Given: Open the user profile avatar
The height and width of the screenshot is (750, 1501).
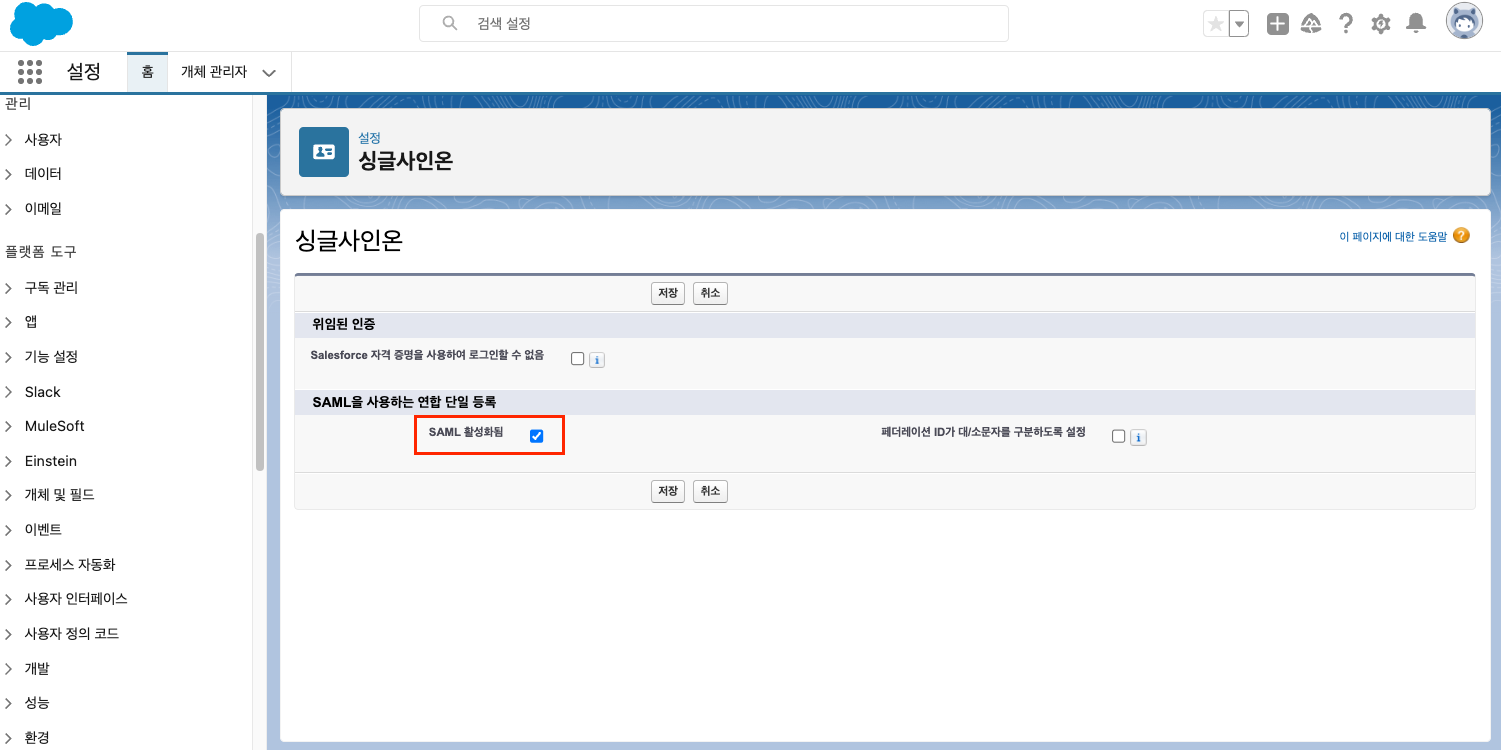Looking at the screenshot, I should point(1464,22).
